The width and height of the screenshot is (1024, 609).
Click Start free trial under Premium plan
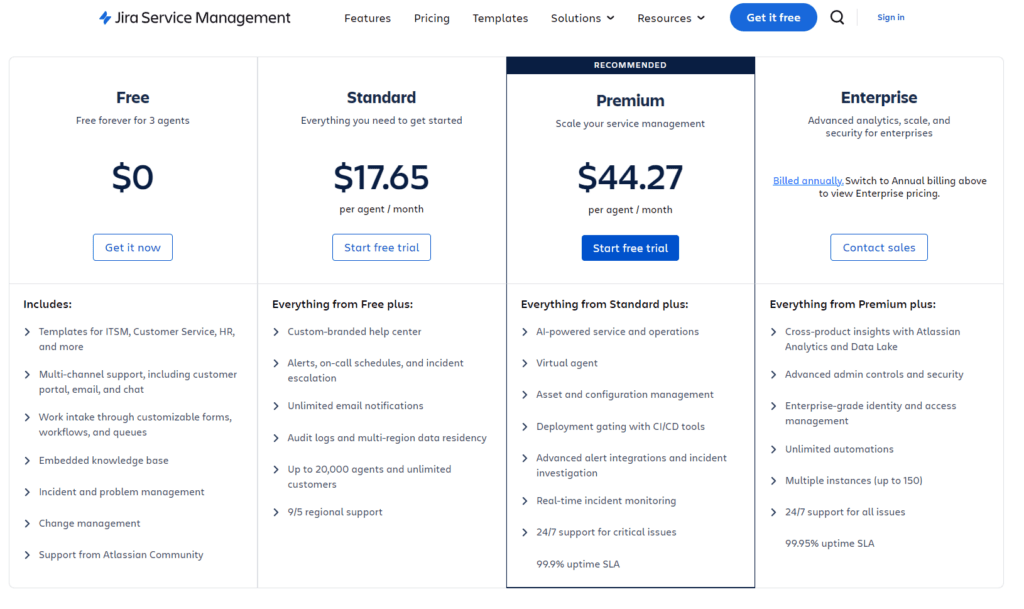pos(630,248)
